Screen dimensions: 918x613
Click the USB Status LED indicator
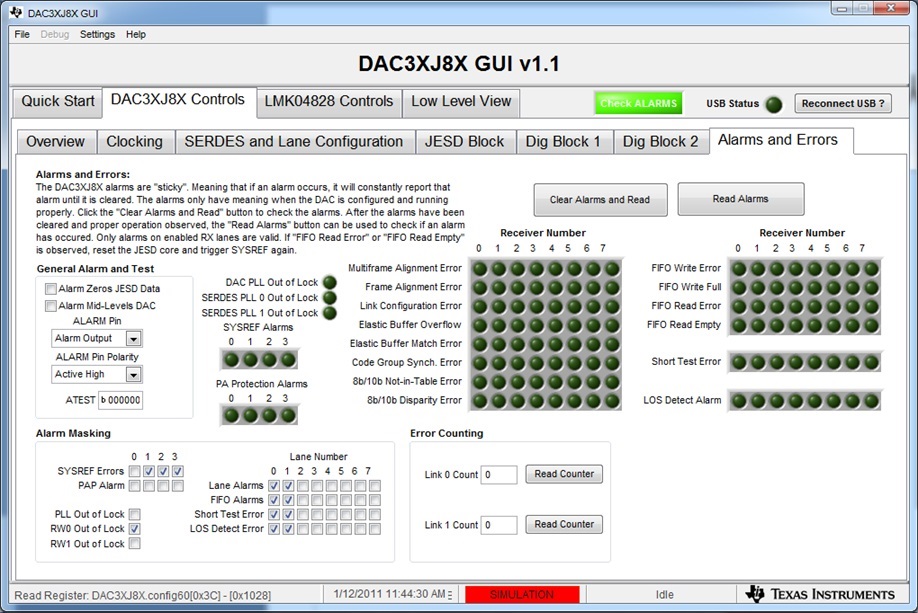[774, 104]
